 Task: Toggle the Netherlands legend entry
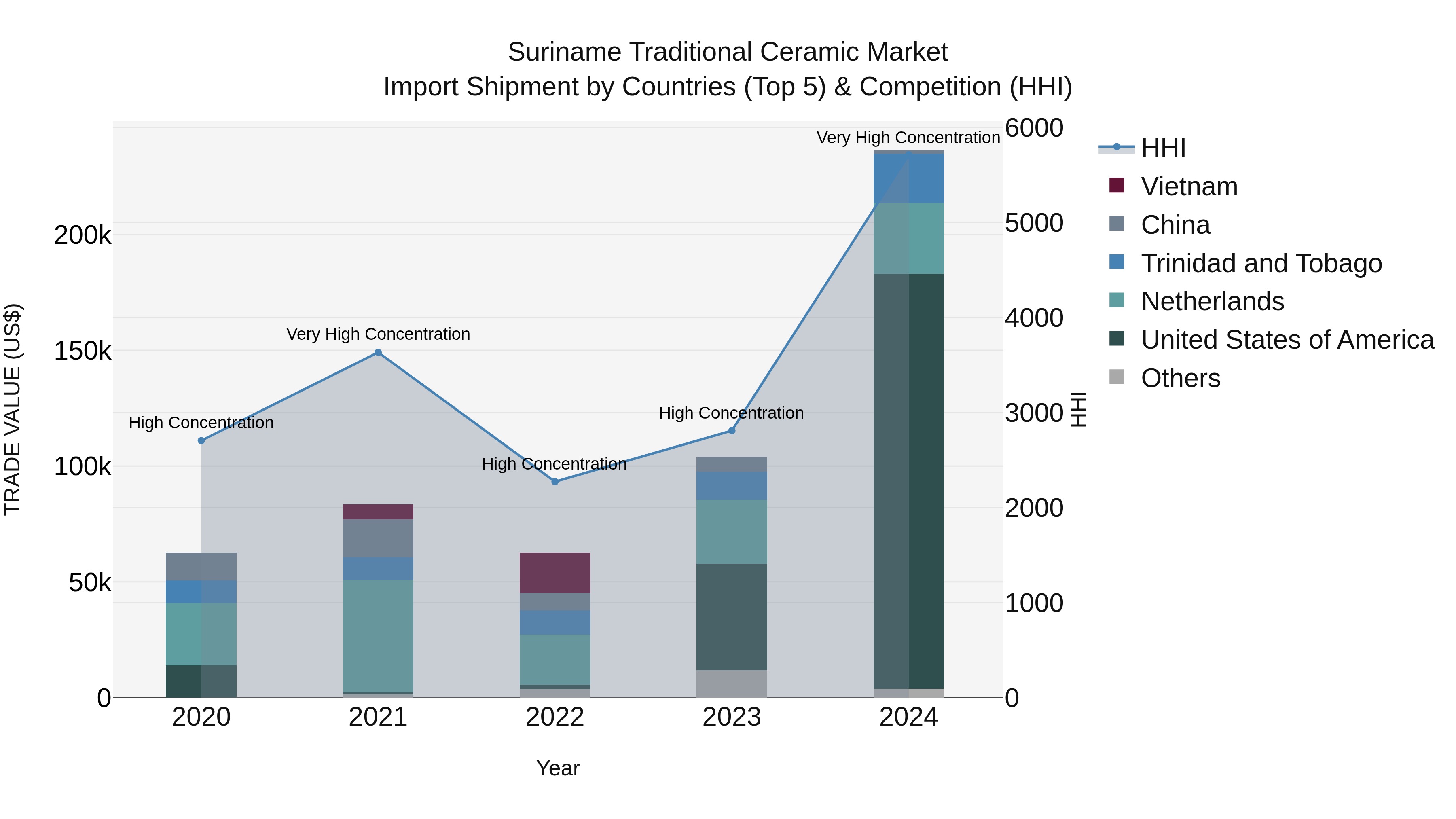(1197, 301)
